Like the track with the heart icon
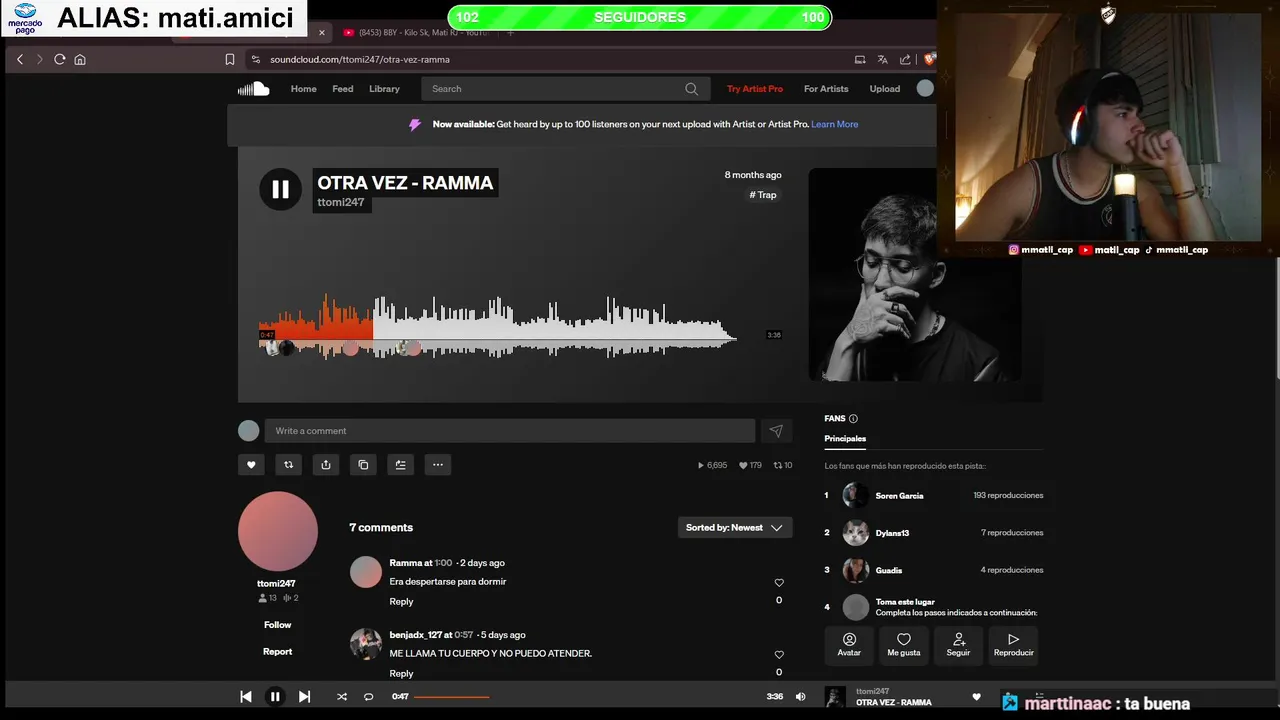The width and height of the screenshot is (1280, 720). tap(251, 464)
